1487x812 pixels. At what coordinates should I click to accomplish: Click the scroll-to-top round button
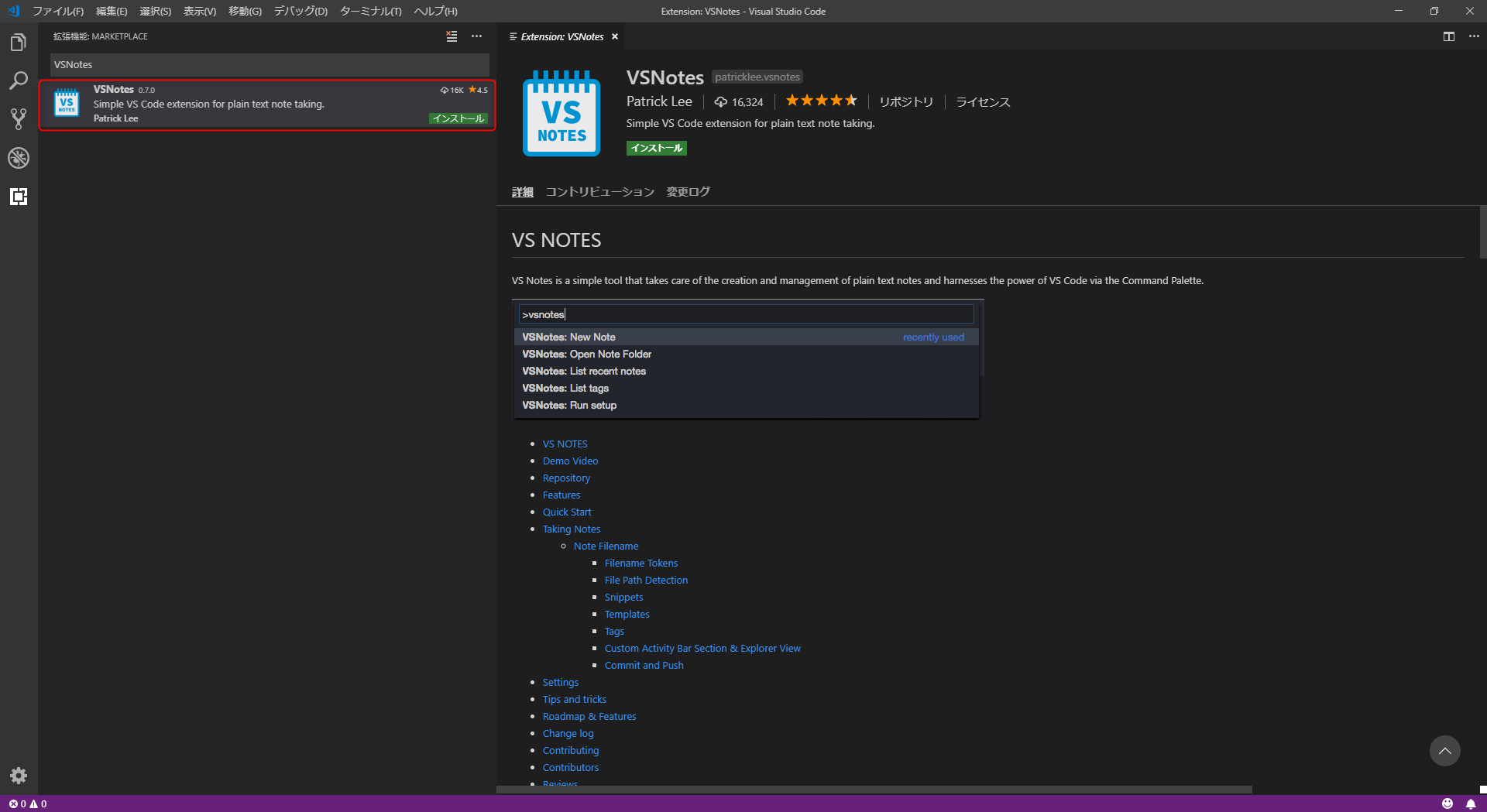tap(1444, 751)
